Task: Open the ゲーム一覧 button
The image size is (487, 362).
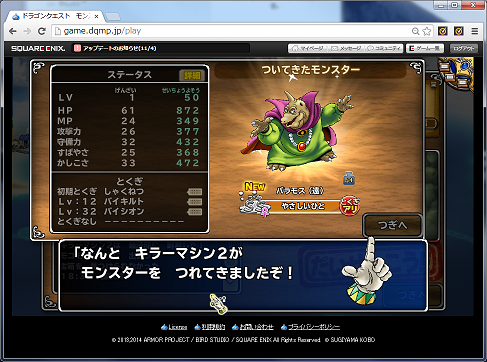Action: coord(425,48)
